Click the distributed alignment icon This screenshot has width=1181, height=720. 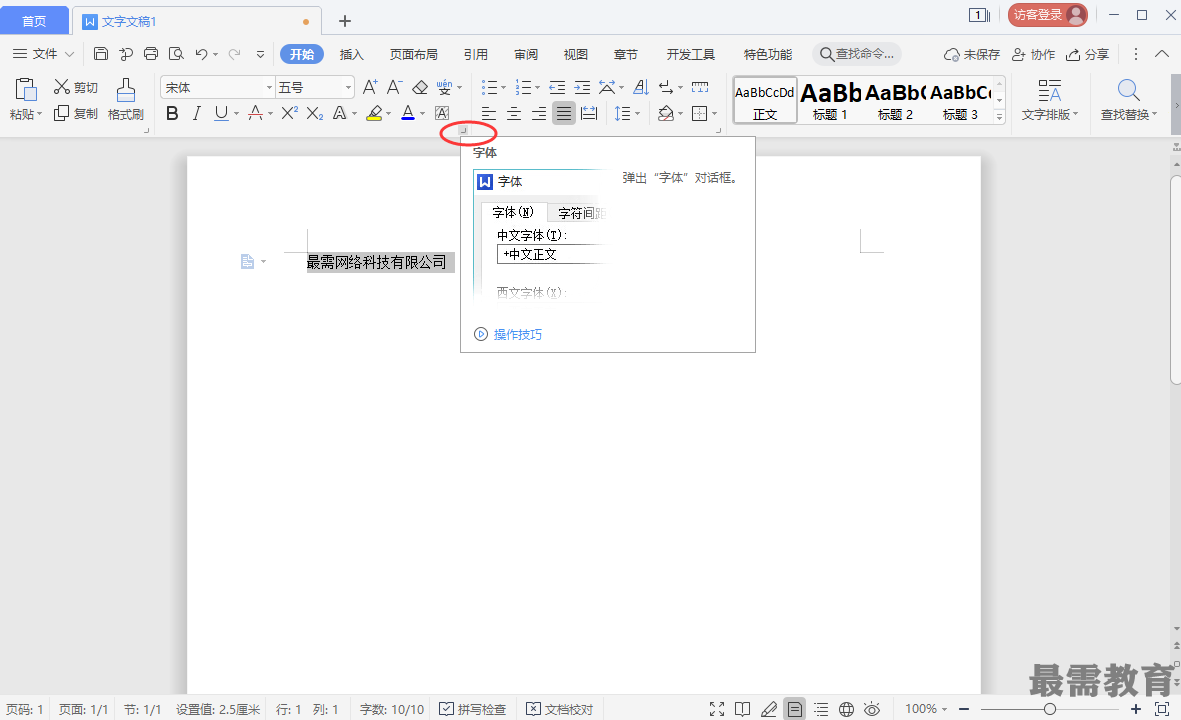pos(589,113)
